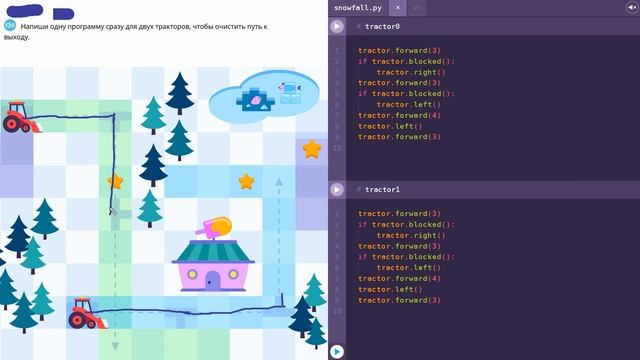
Task: Run the tractor0 code block
Action: pyautogui.click(x=337, y=27)
